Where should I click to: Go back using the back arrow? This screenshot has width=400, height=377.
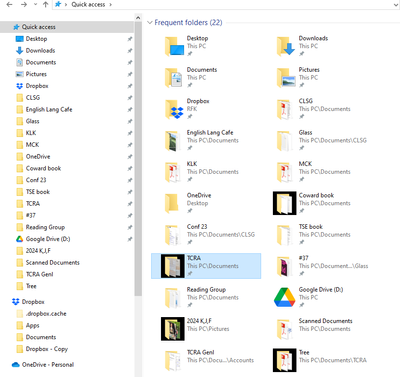tap(9, 5)
